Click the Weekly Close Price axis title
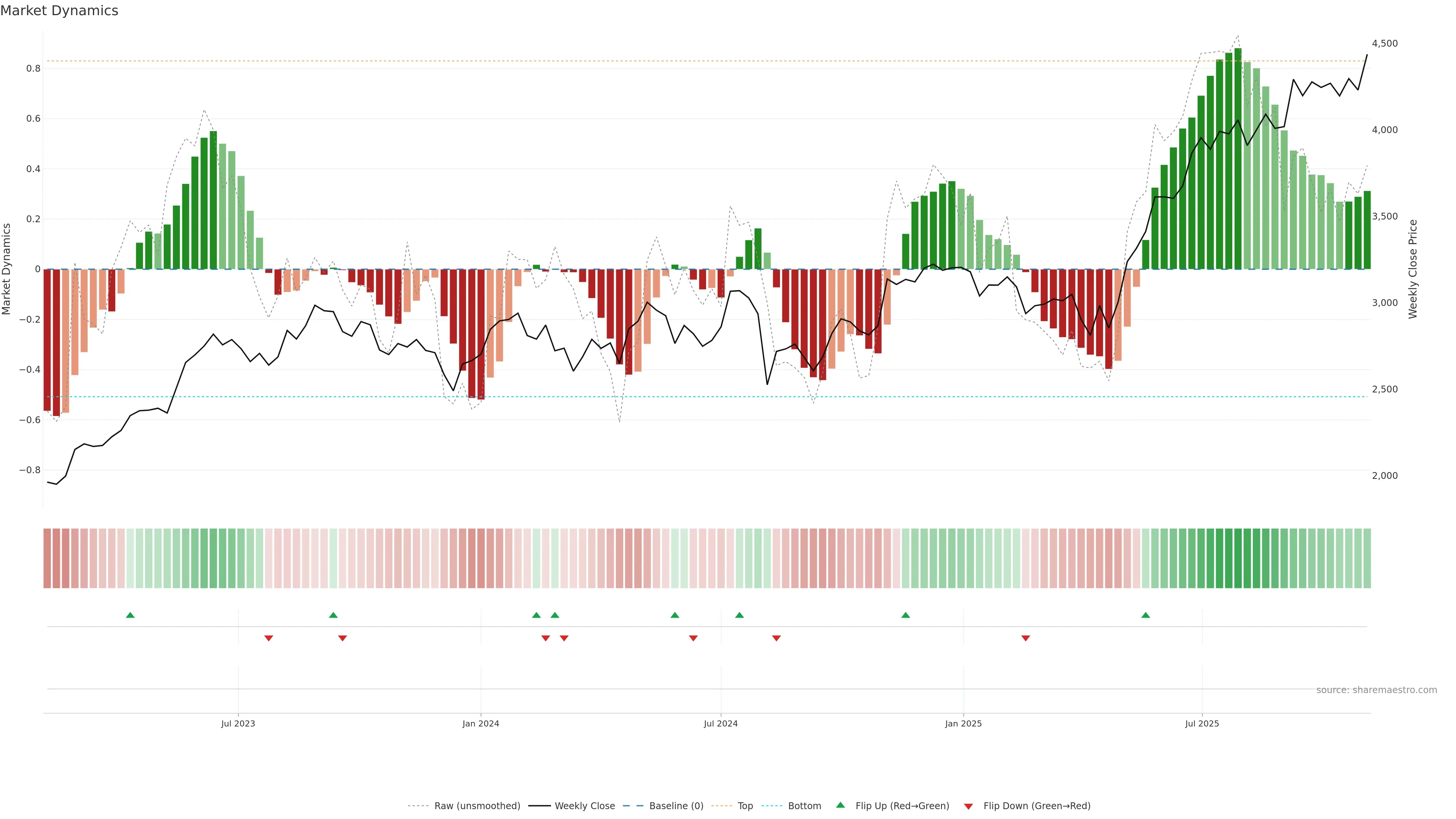 (1413, 269)
